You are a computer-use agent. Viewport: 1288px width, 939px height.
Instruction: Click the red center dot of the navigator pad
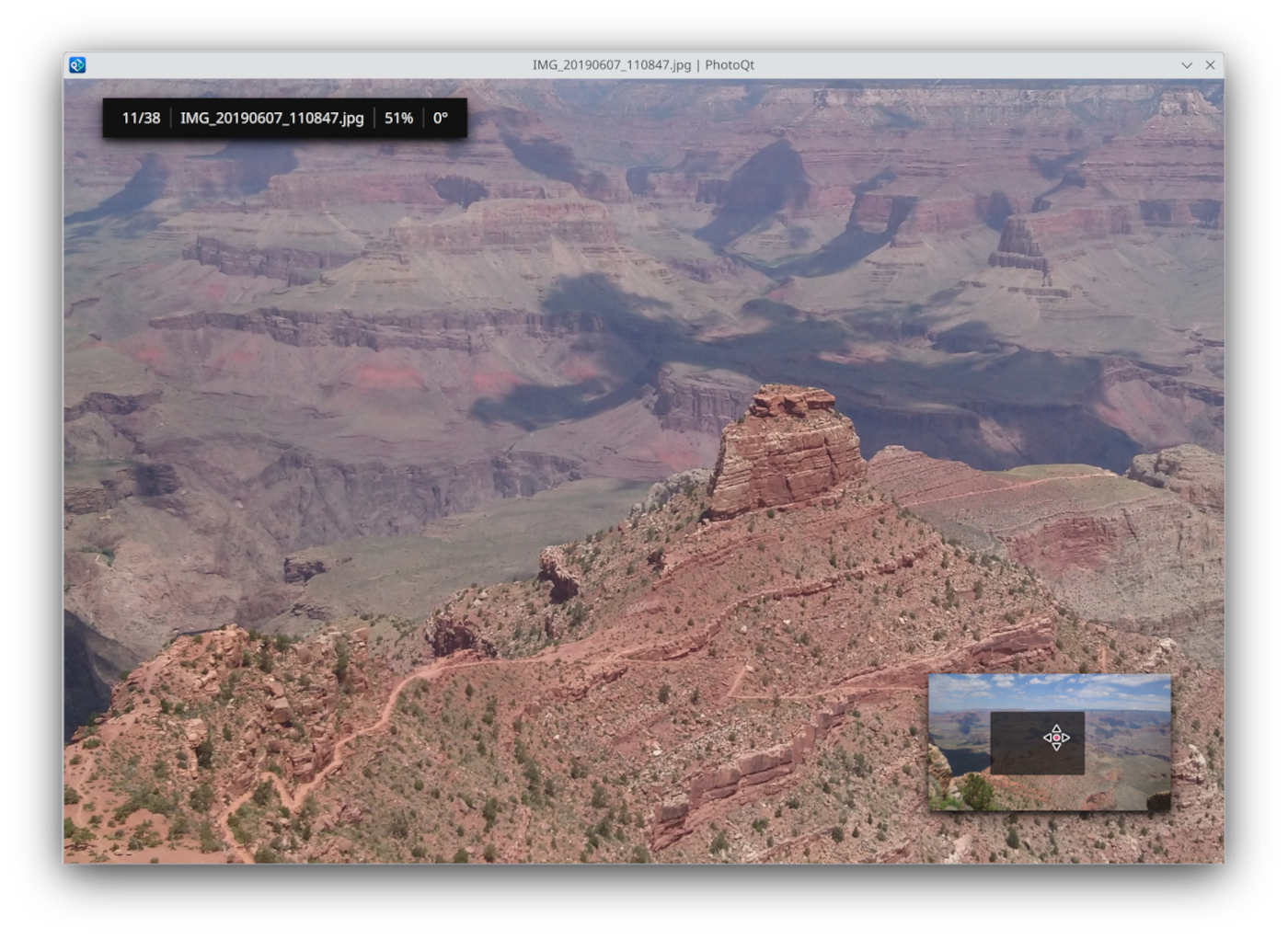(1056, 737)
